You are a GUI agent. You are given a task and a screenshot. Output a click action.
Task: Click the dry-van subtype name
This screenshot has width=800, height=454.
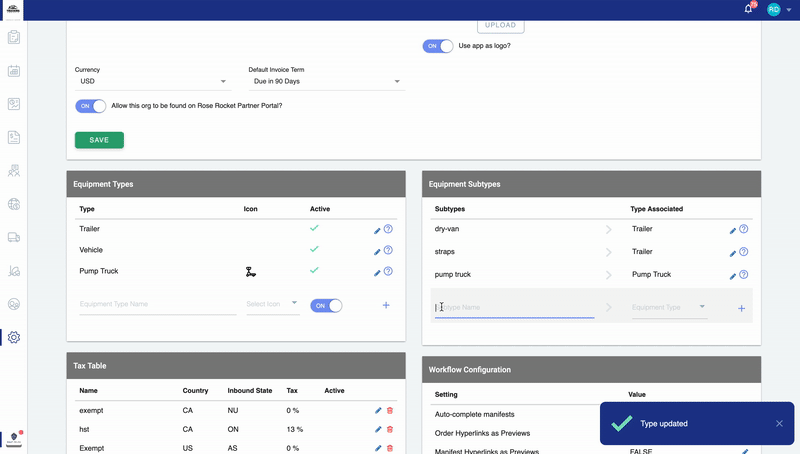point(447,229)
